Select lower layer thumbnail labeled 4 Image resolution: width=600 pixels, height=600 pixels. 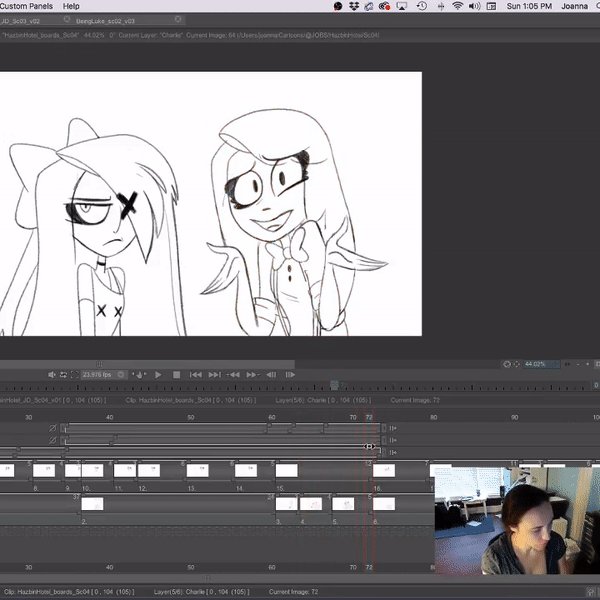click(x=311, y=504)
